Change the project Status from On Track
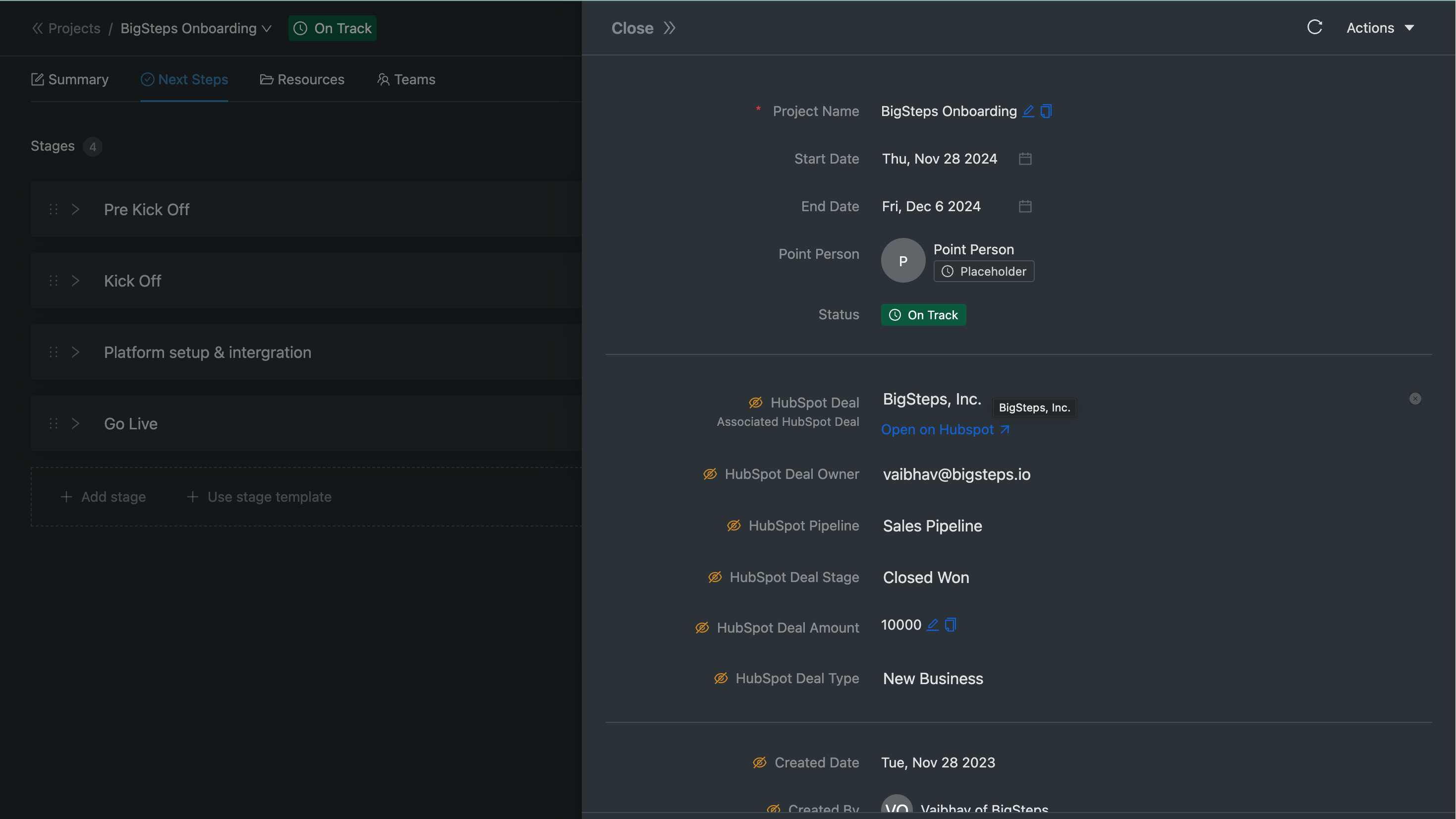The width and height of the screenshot is (1456, 819). [924, 314]
